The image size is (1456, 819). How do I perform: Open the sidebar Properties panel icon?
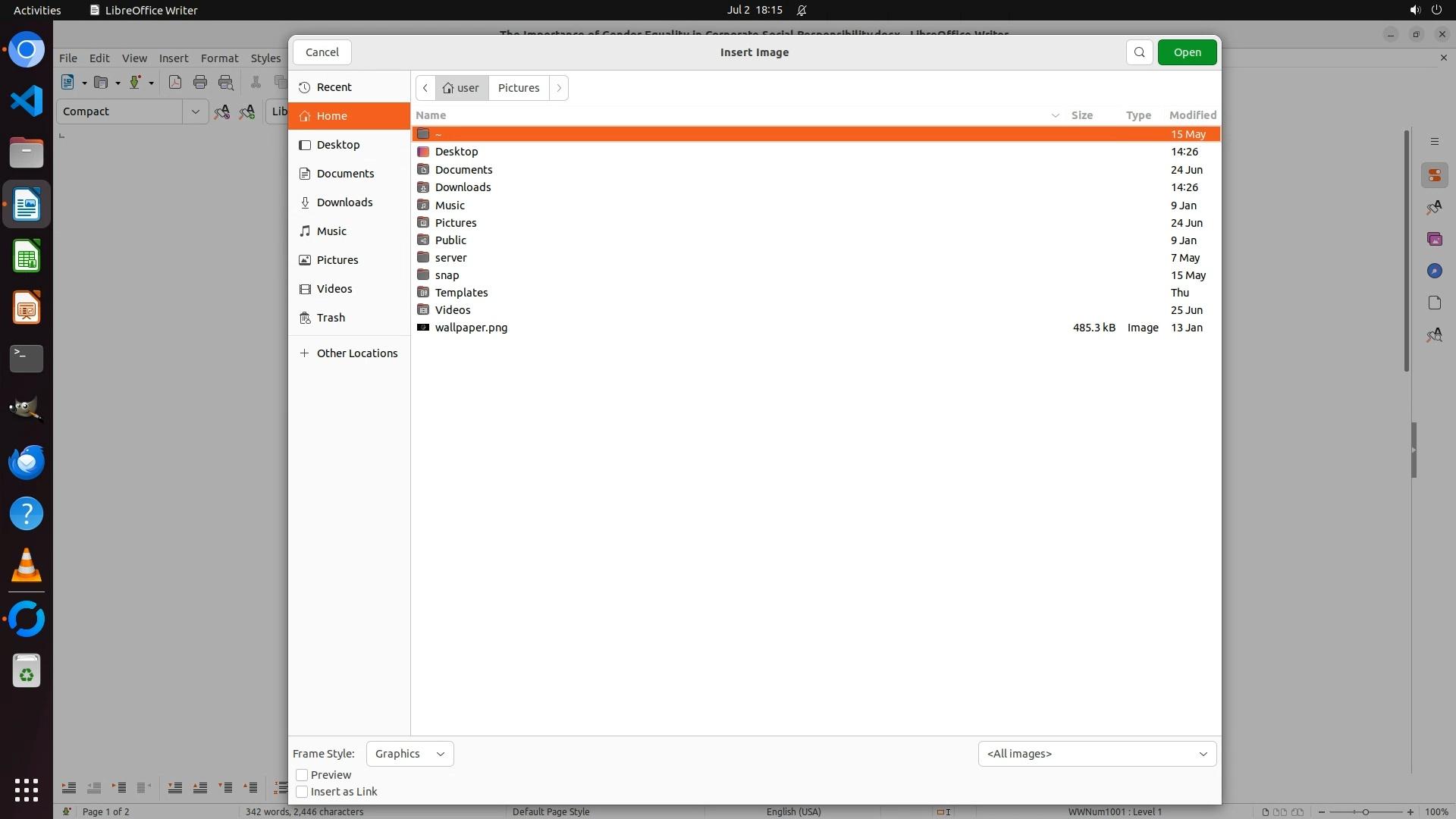point(1434,176)
